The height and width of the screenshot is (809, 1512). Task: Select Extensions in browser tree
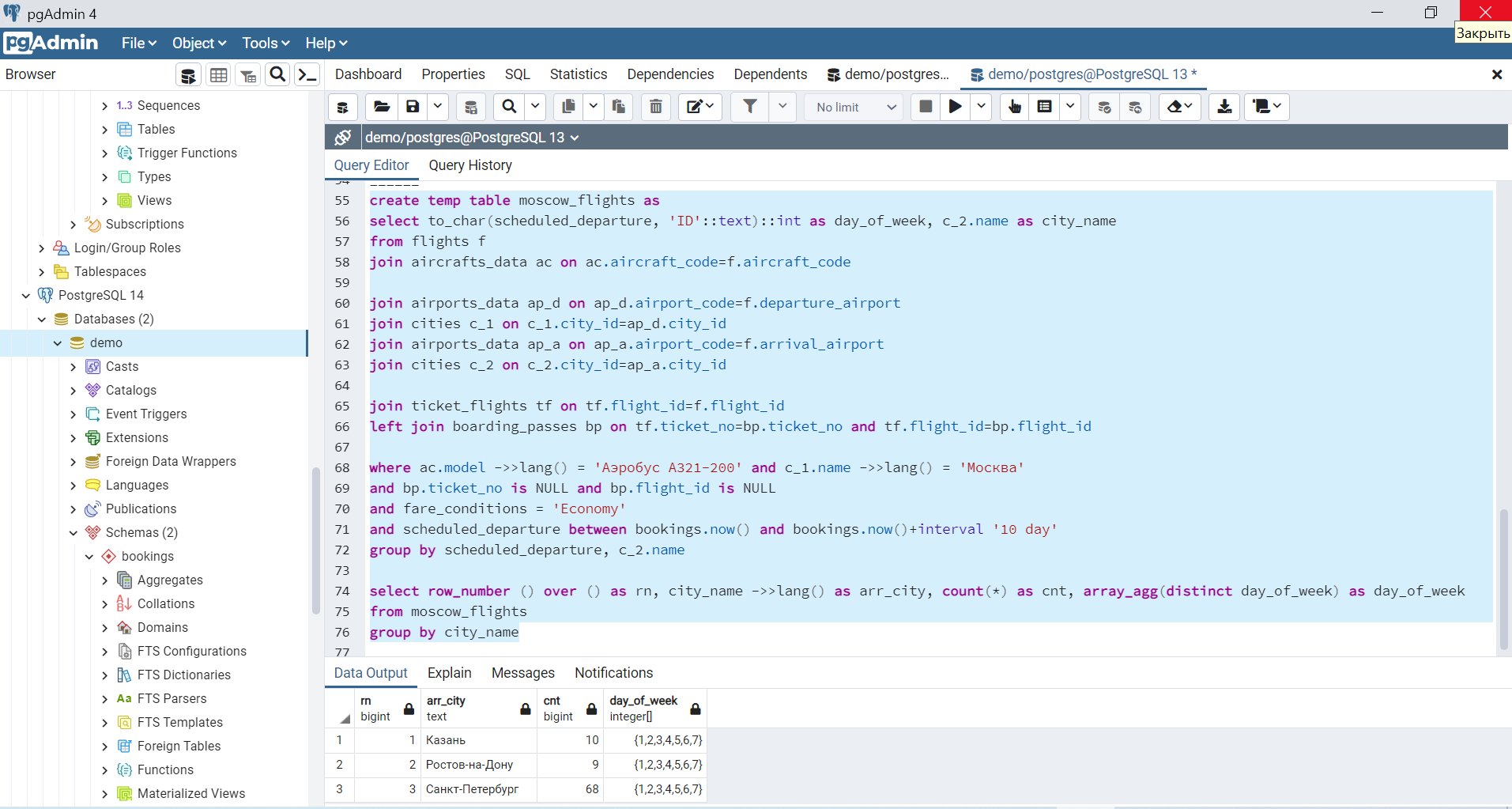(x=137, y=437)
